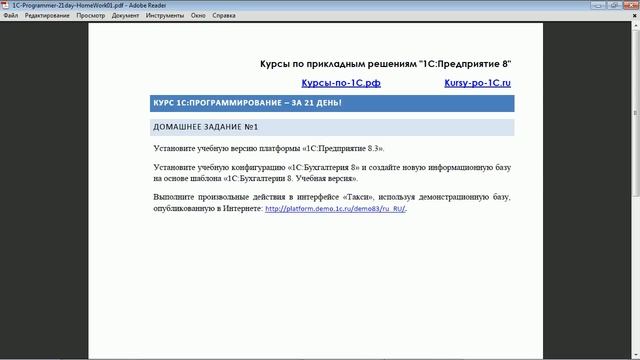Open the Редактирование menu
This screenshot has width=640, height=360.
(47, 16)
